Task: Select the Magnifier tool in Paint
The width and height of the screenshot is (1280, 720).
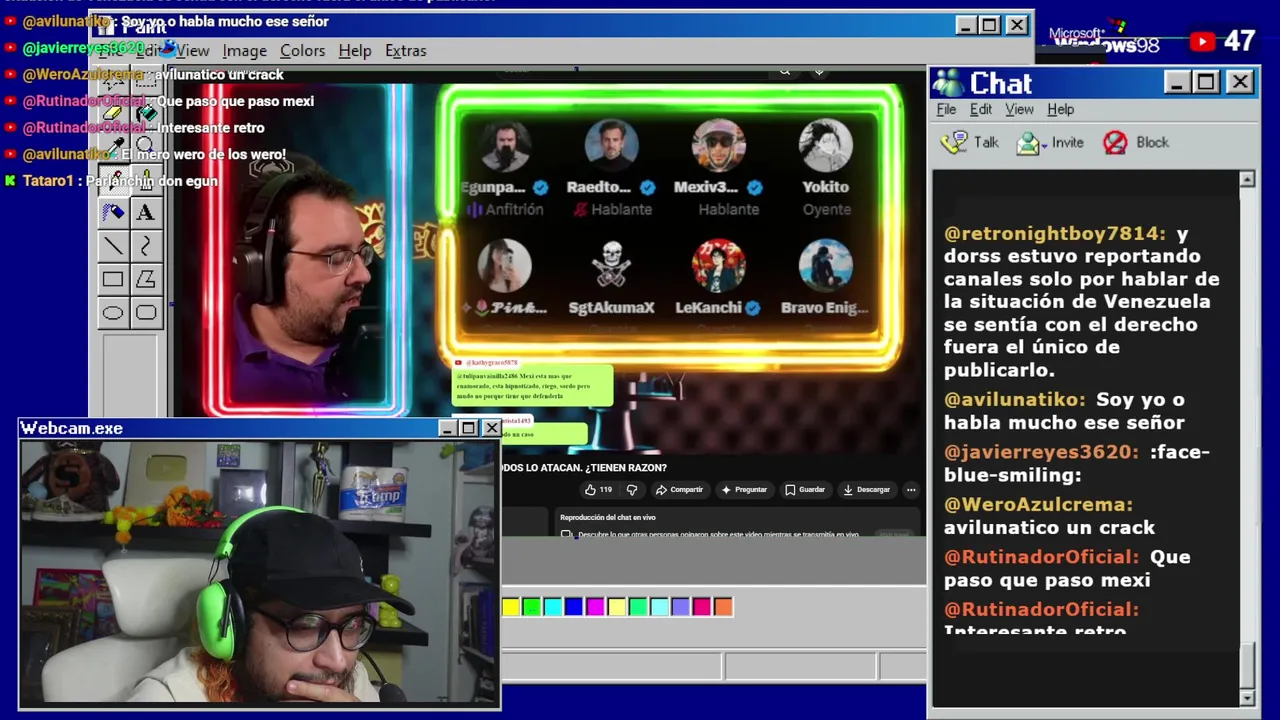Action: pos(146,146)
